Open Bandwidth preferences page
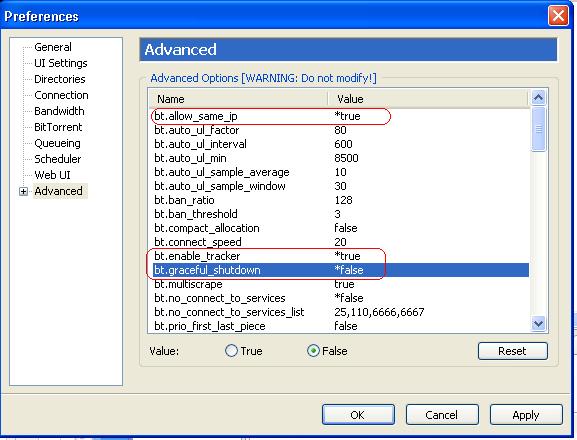Screen dimensions: 577x440 (59, 111)
